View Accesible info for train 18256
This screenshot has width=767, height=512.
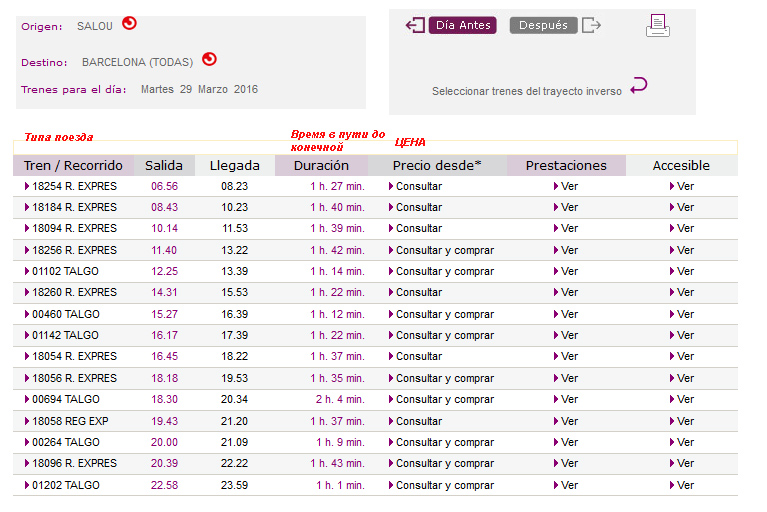tap(682, 250)
